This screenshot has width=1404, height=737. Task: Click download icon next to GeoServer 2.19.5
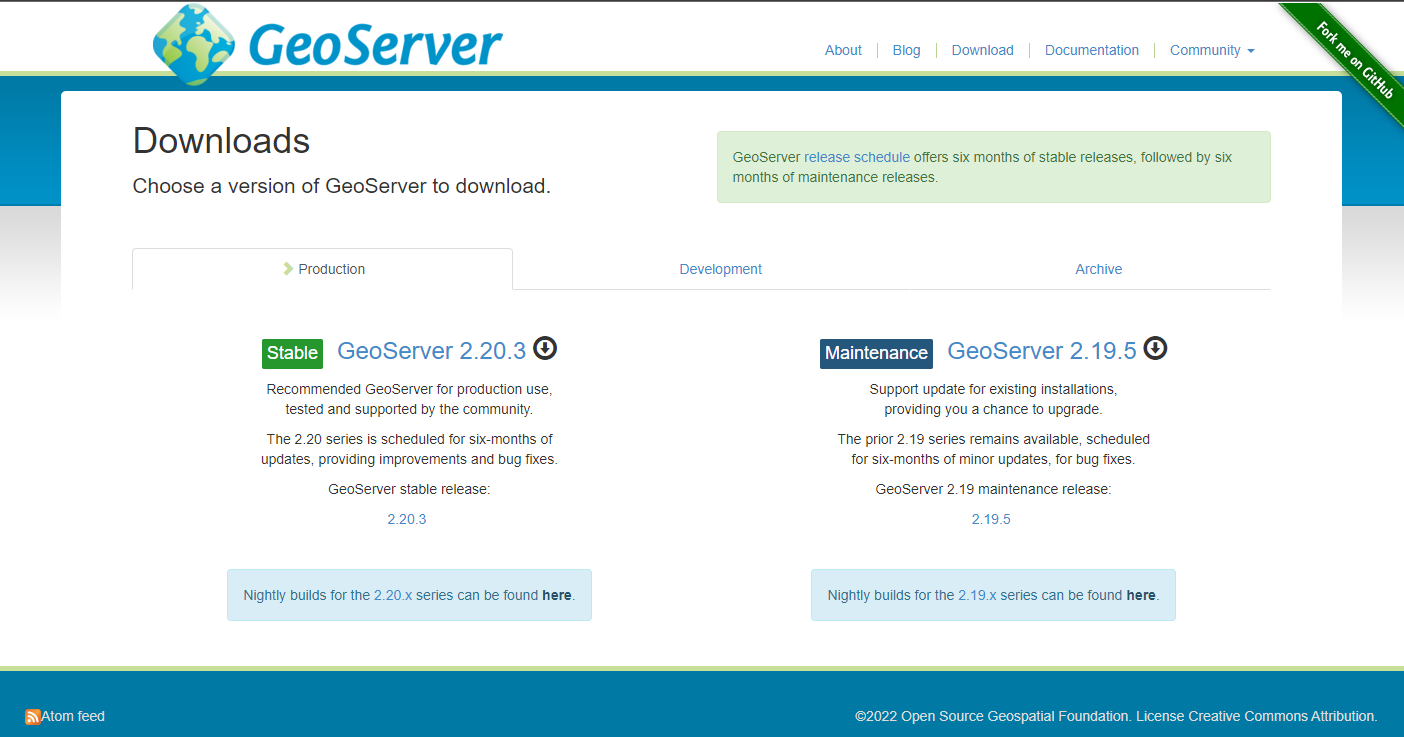(x=1155, y=348)
